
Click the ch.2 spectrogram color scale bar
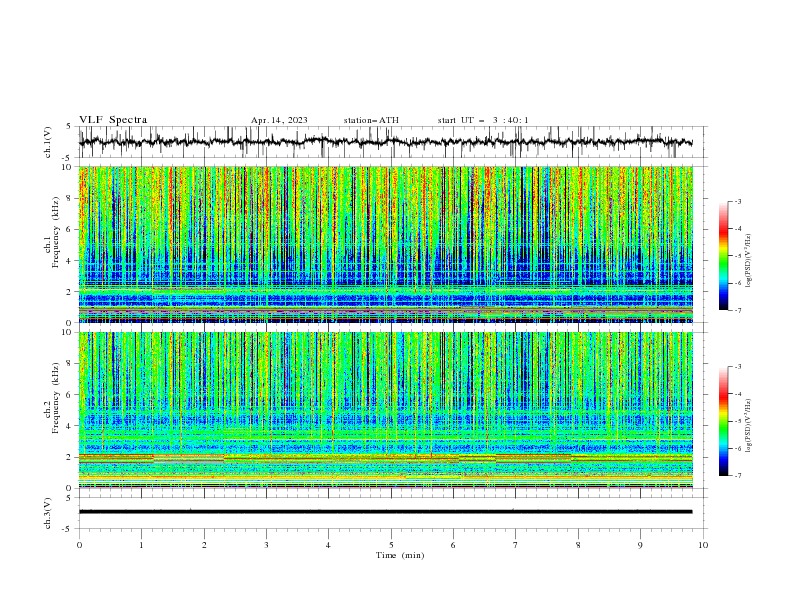coord(723,421)
